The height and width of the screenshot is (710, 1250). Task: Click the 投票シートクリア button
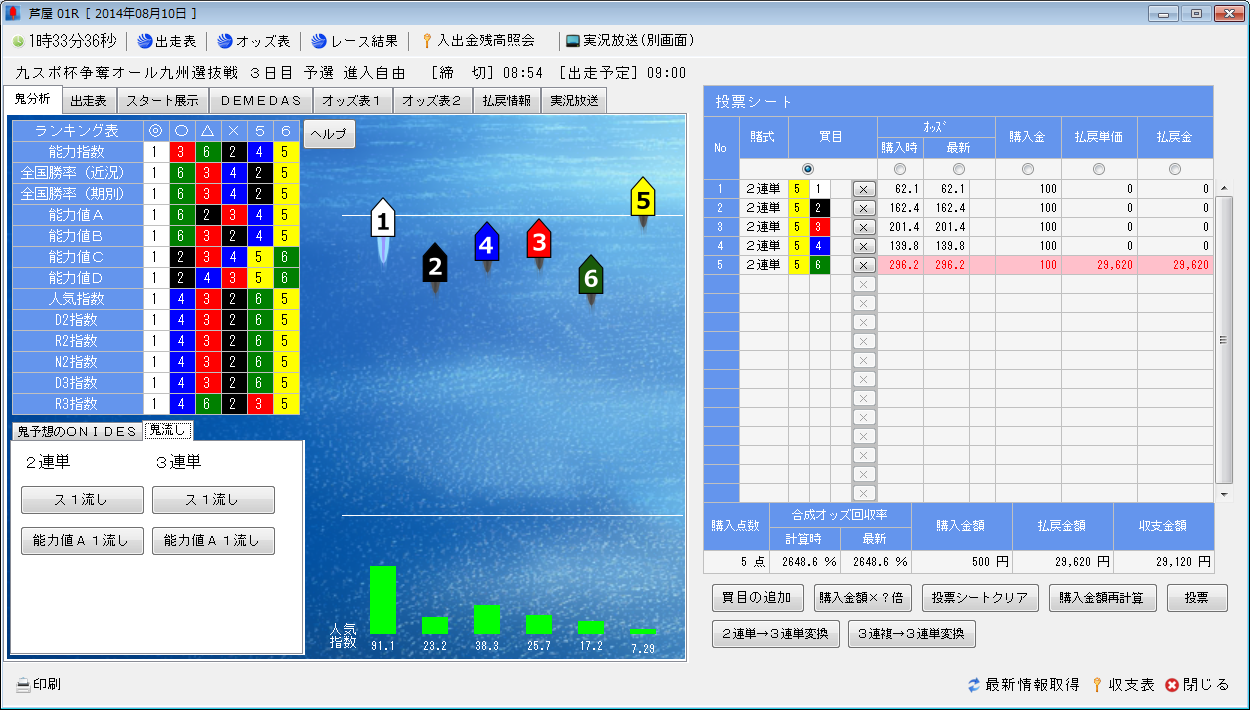(x=980, y=598)
